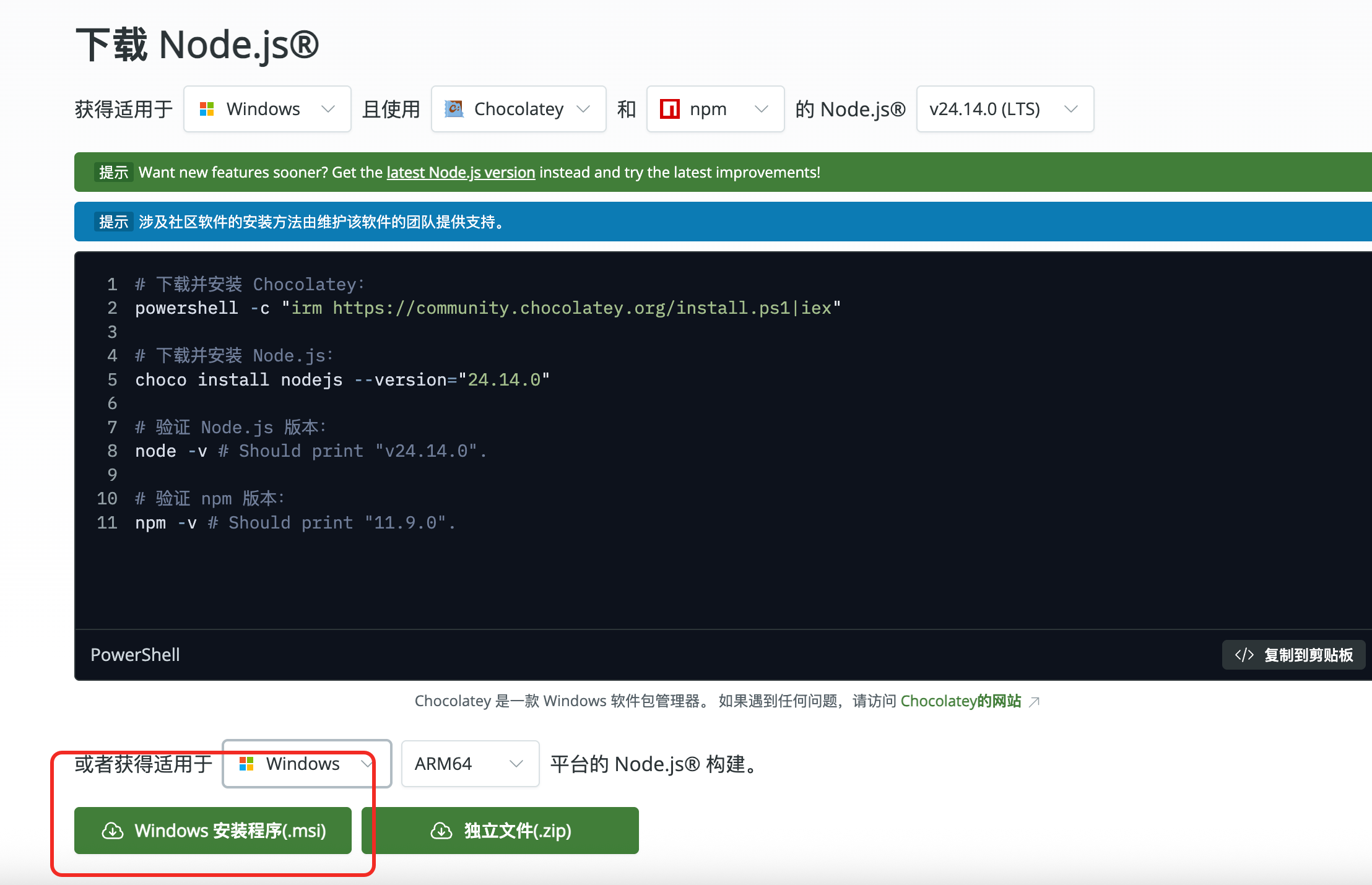This screenshot has height=885, width=1372.
Task: Open the top Windows platform dropdown
Action: click(267, 109)
